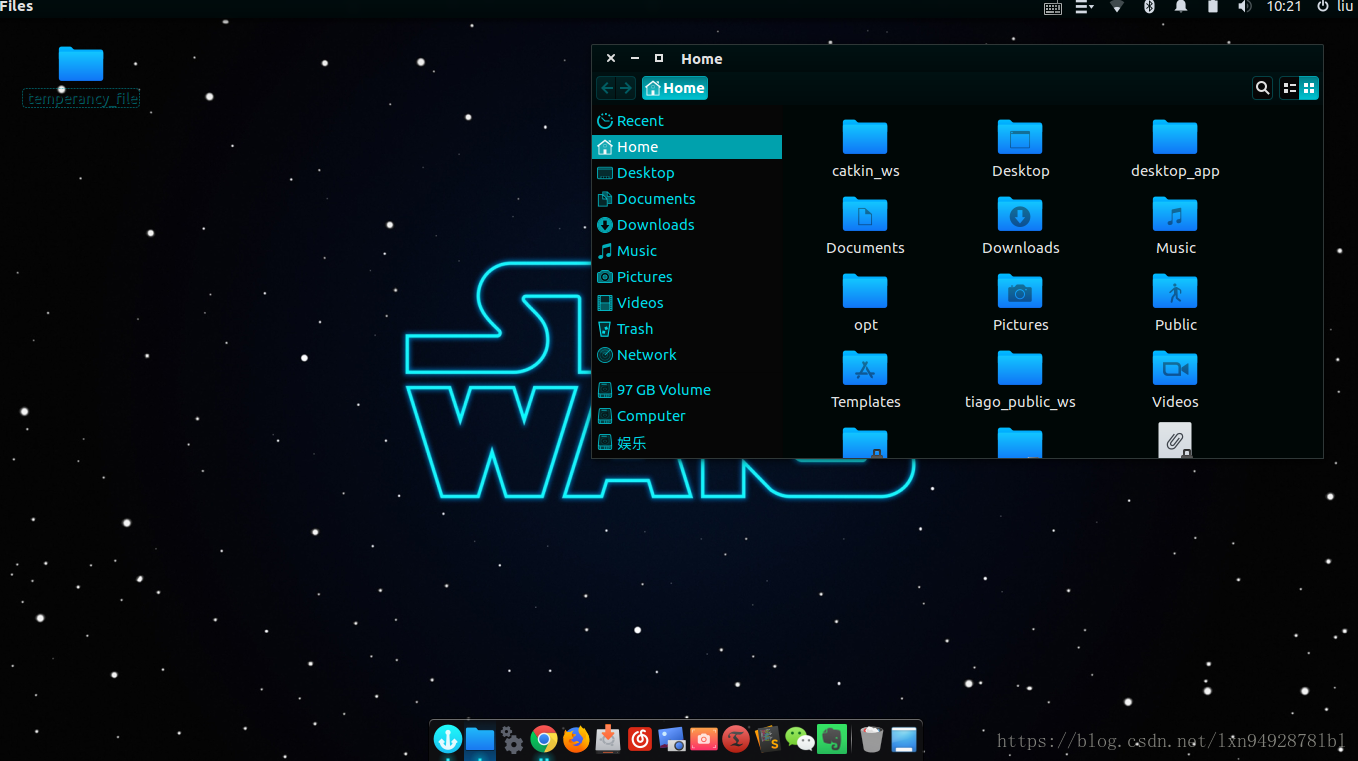The image size is (1358, 761).
Task: Launch Sublime Text from the dock
Action: click(767, 739)
